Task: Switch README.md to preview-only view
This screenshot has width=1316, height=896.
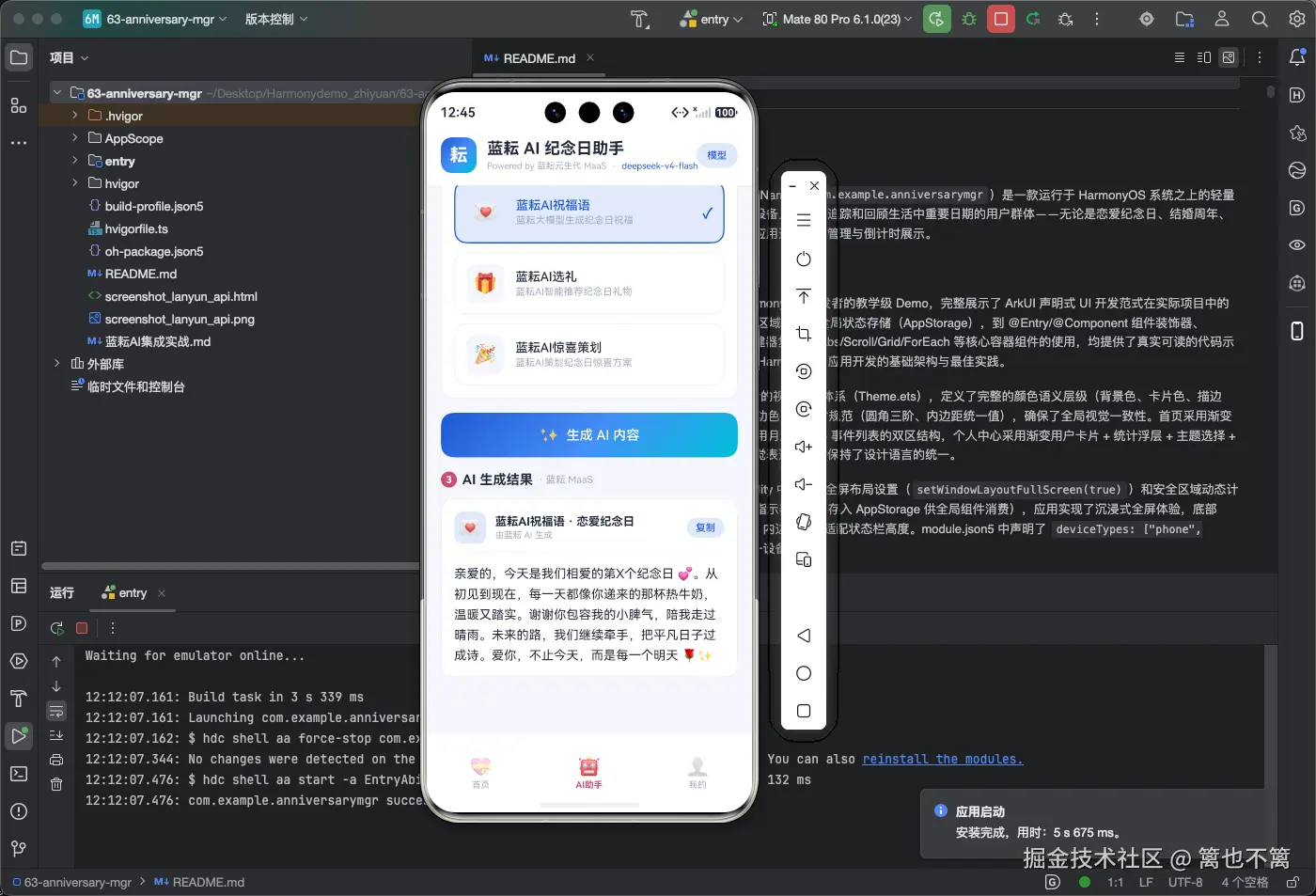Action: pyautogui.click(x=1229, y=57)
